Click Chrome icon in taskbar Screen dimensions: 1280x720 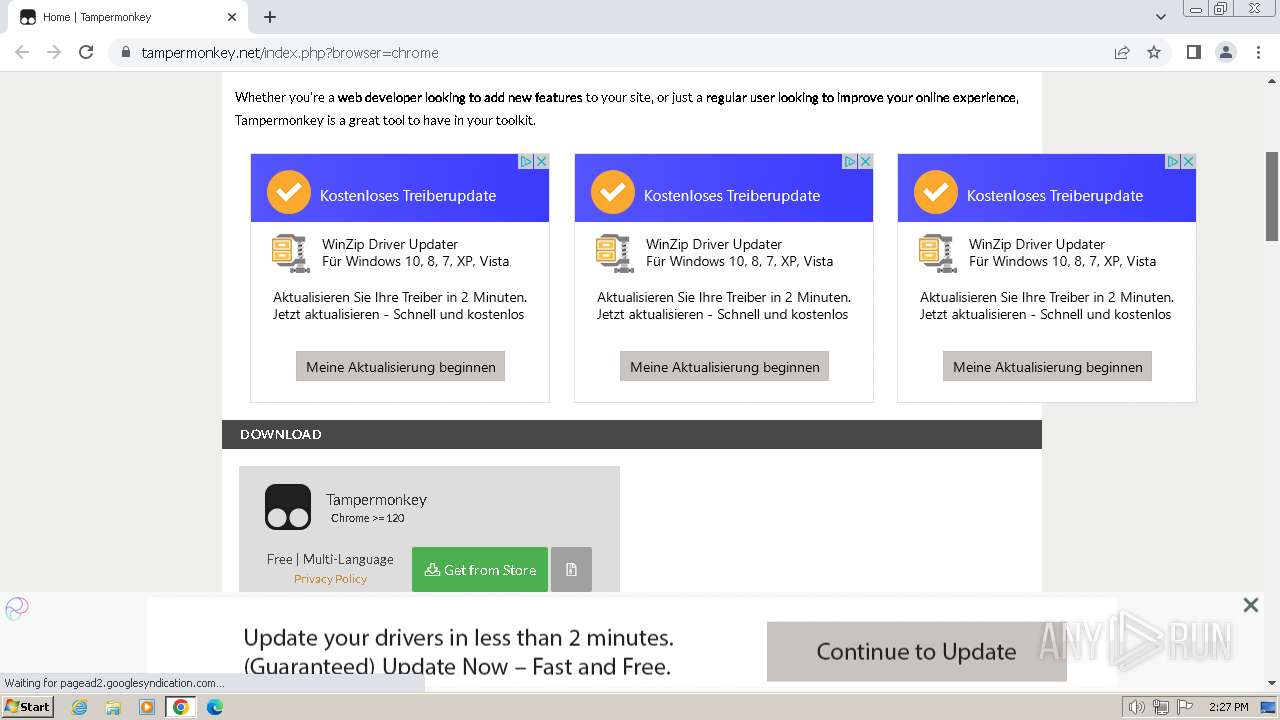(x=181, y=707)
